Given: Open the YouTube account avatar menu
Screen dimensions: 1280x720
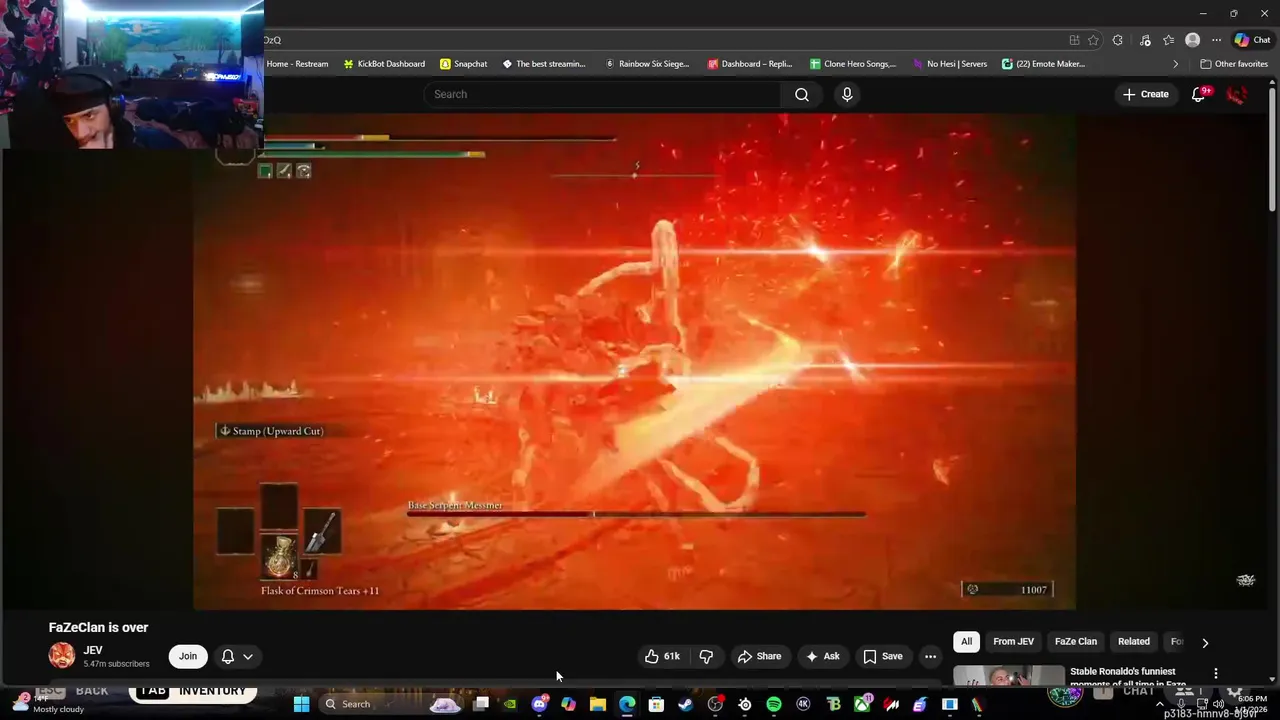Looking at the screenshot, I should pos(1236,94).
